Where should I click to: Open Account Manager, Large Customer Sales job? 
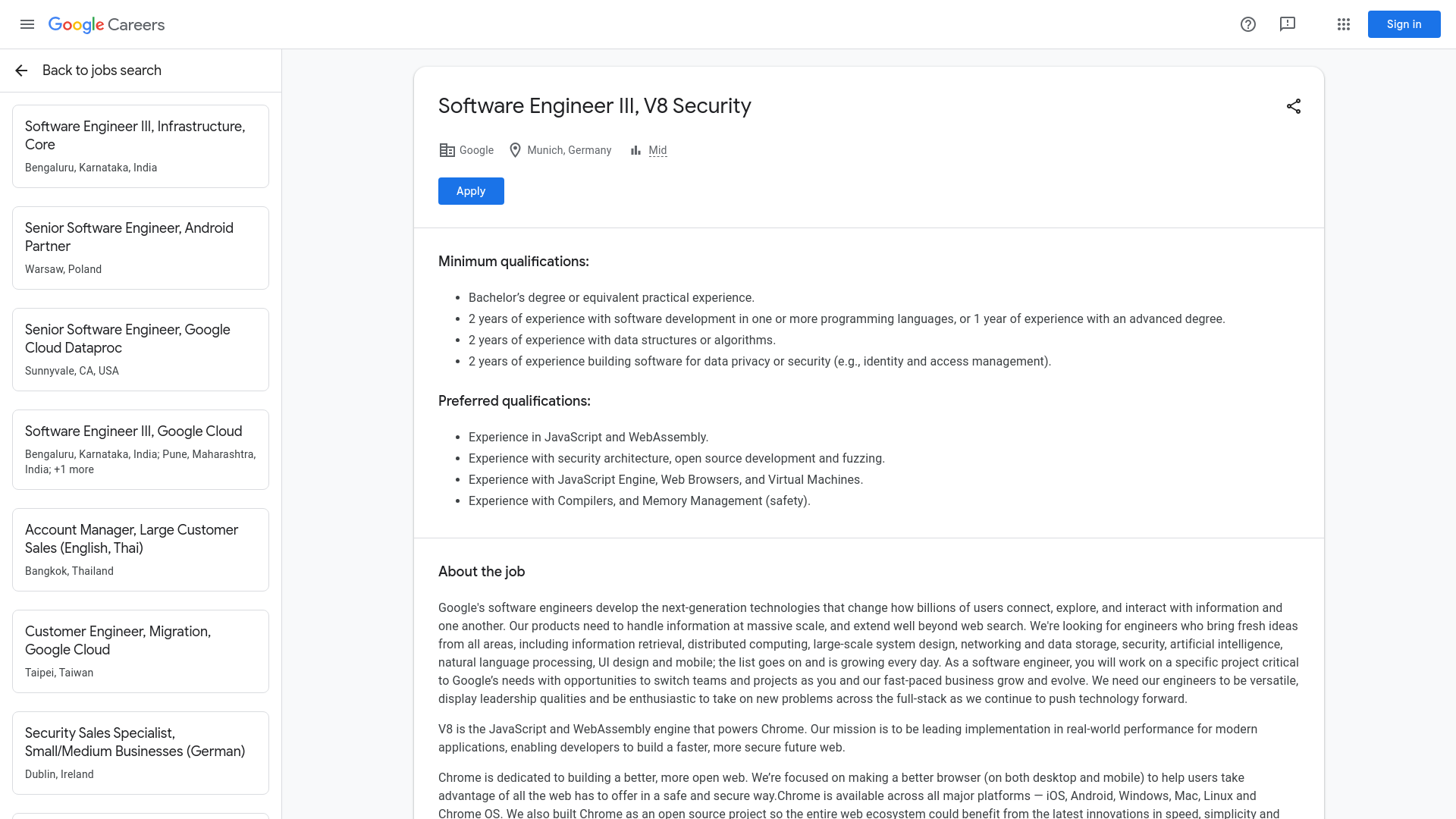click(x=140, y=550)
